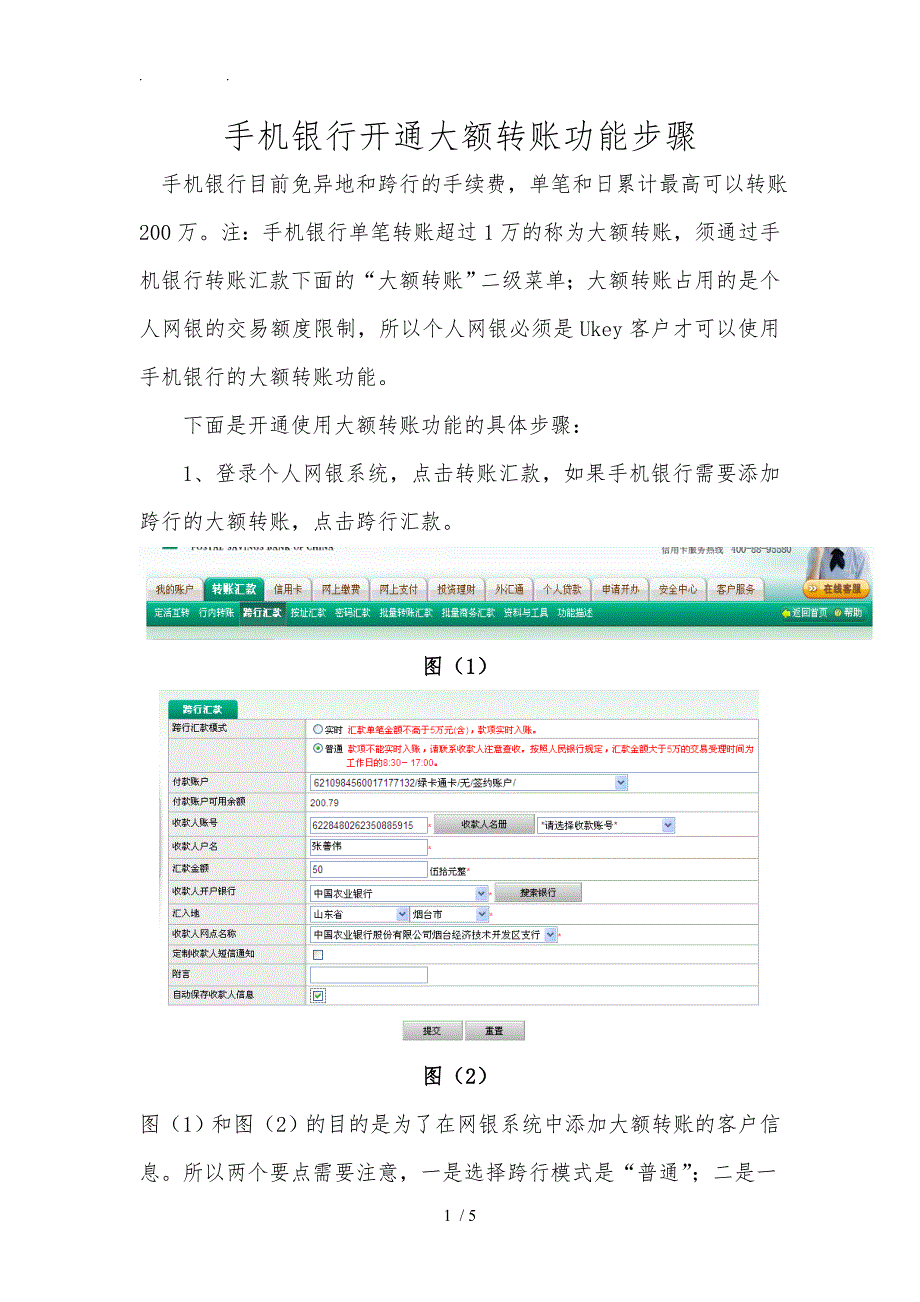Select 跨行汇款 in the submenu bar
Screen dimensions: 920x1302
tap(262, 612)
